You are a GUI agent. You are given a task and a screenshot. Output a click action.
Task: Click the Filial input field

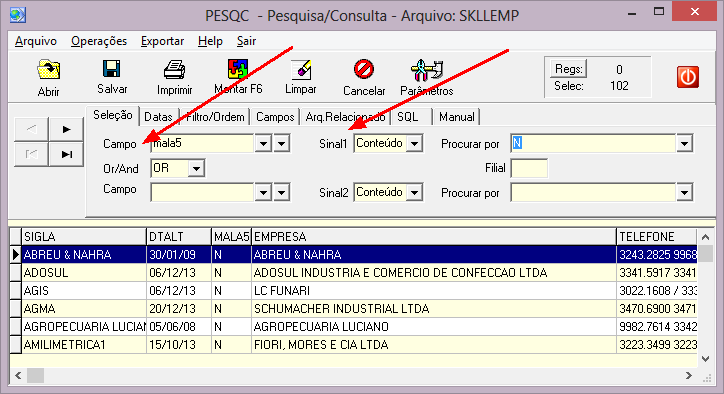point(529,169)
